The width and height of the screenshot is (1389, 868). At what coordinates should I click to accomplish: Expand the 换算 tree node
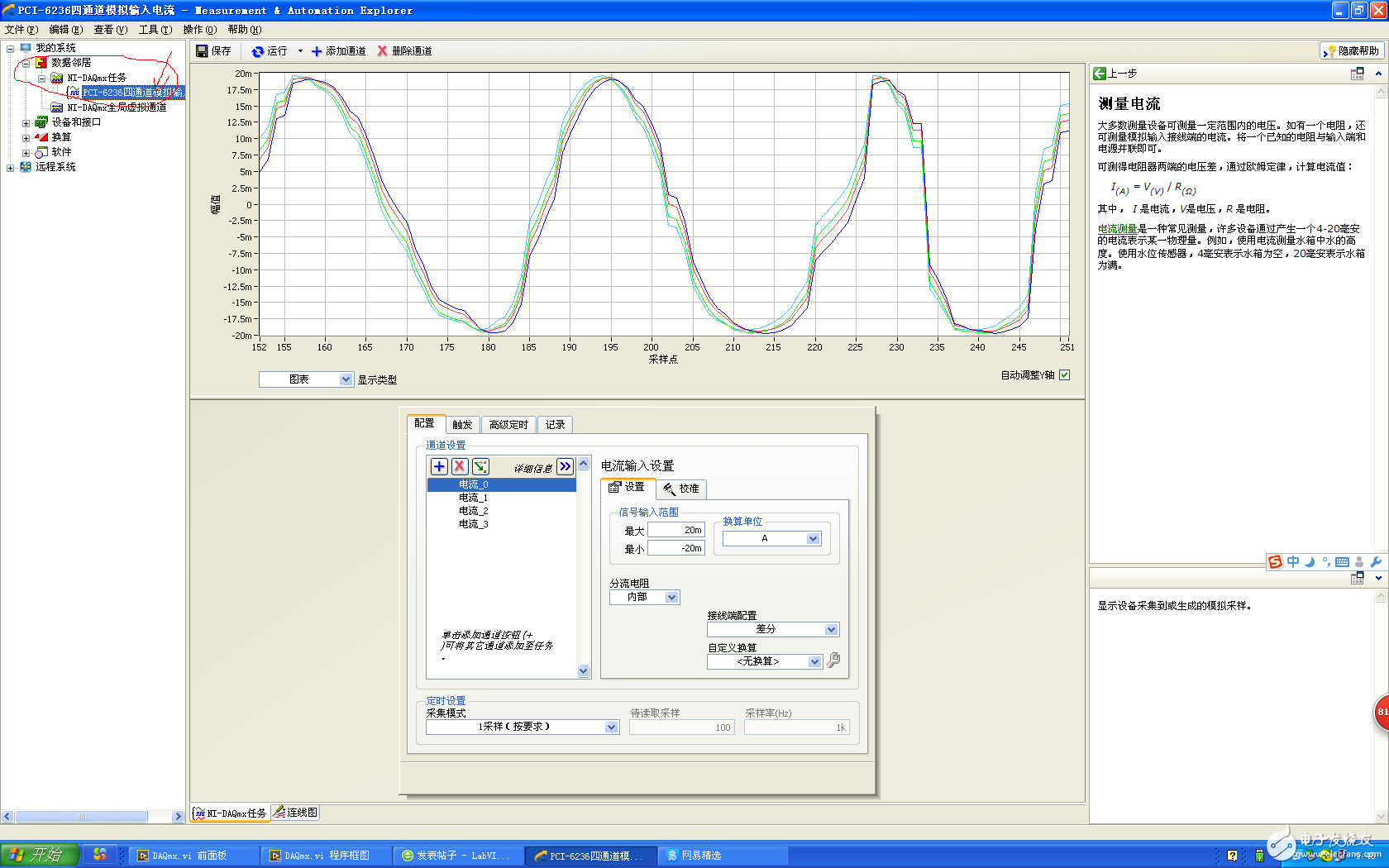26,137
